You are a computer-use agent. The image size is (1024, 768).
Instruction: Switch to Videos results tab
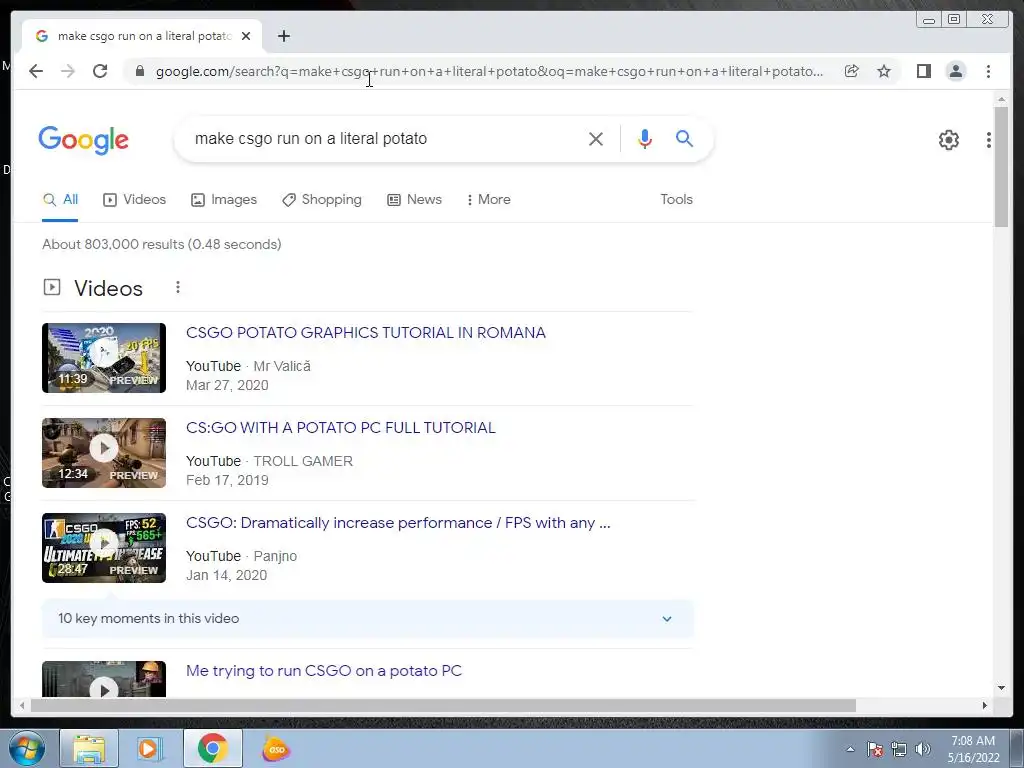(135, 200)
